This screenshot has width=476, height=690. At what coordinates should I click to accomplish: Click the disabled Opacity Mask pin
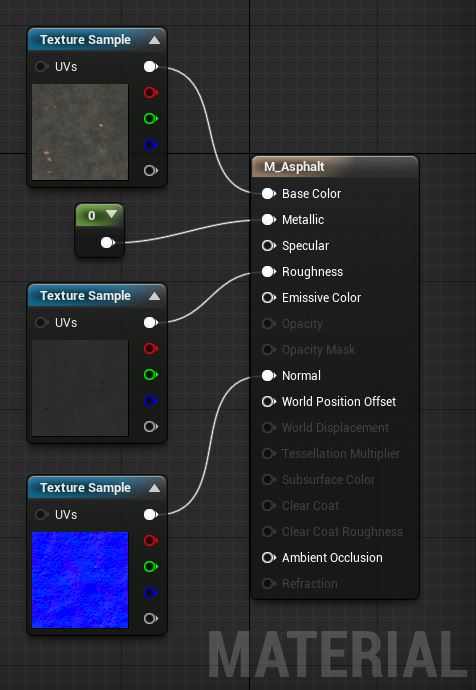(269, 349)
